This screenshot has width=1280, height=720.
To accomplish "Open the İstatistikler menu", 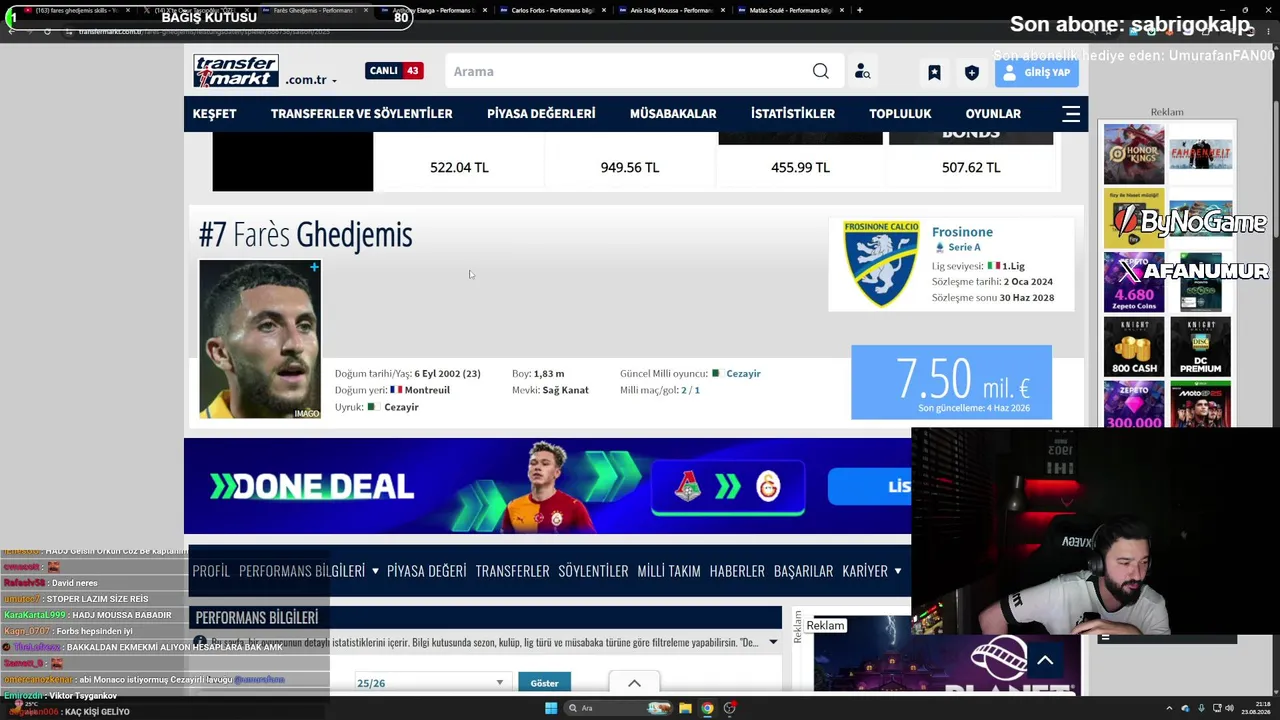I will 793,114.
